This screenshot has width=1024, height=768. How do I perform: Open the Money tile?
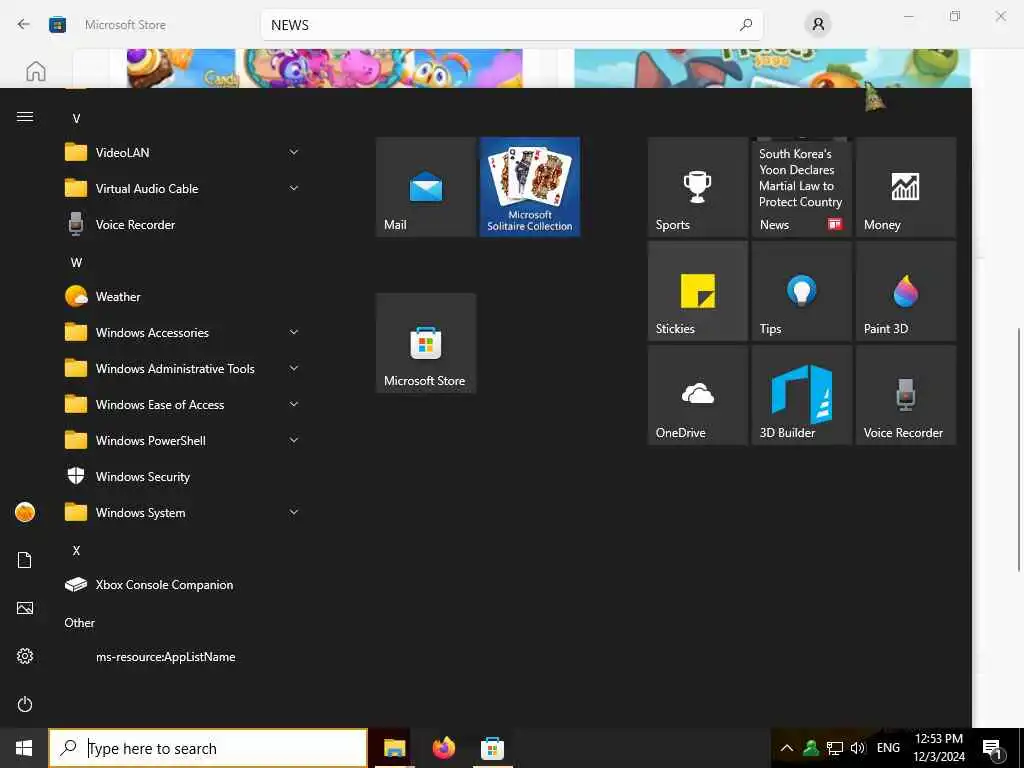pos(905,187)
